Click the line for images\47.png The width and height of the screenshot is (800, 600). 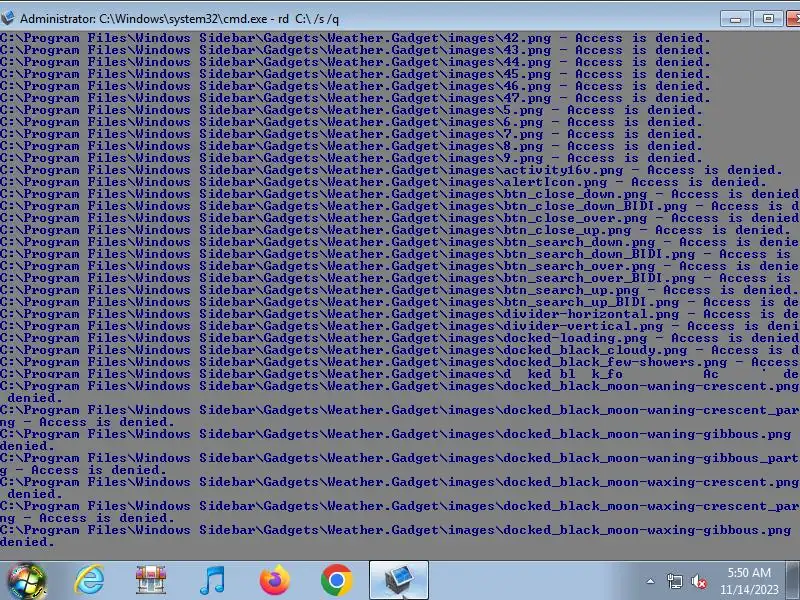355,98
